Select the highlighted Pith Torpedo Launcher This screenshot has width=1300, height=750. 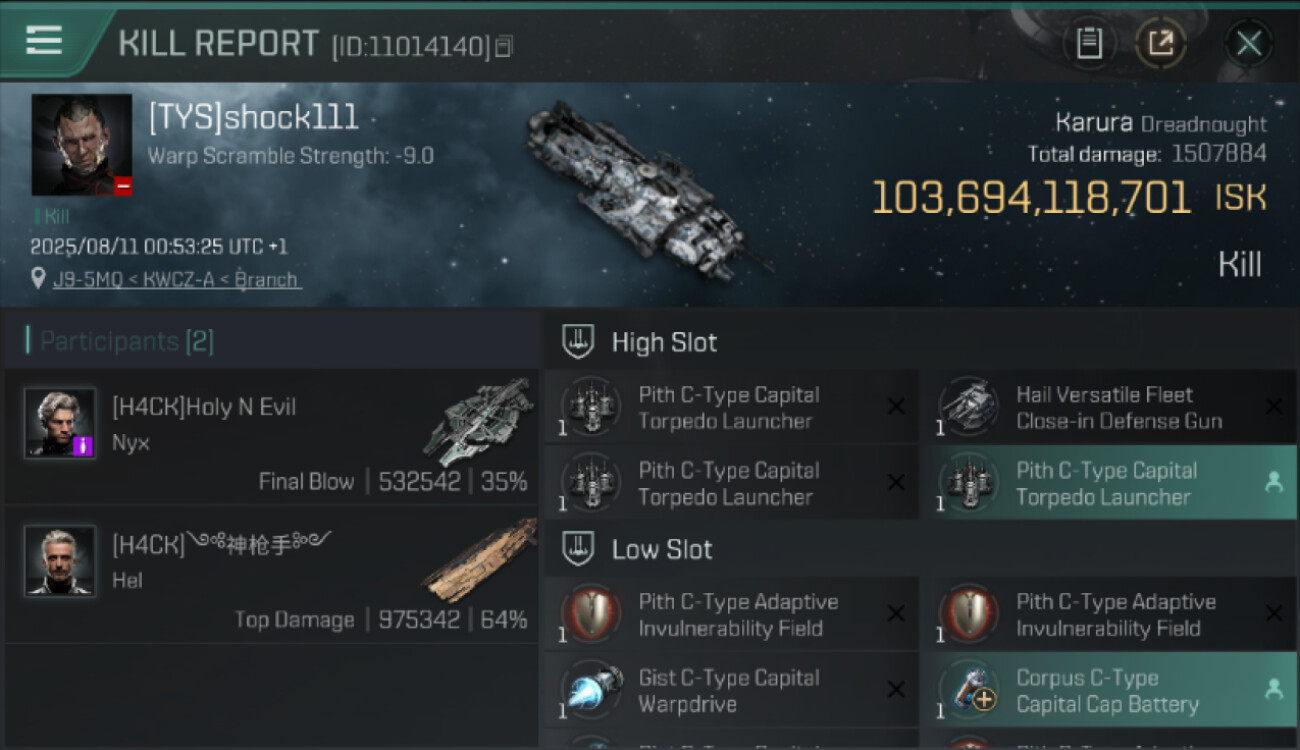tap(1107, 484)
